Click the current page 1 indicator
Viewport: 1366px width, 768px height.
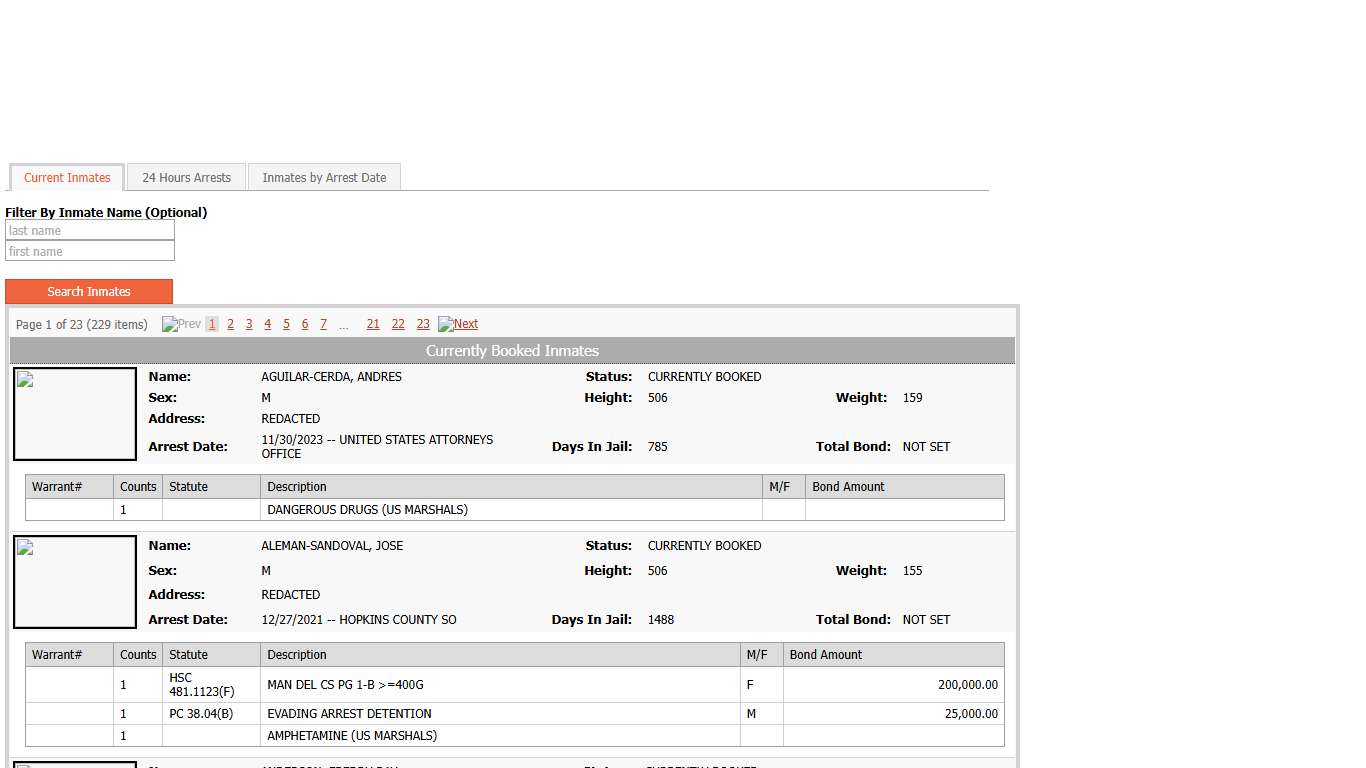212,324
